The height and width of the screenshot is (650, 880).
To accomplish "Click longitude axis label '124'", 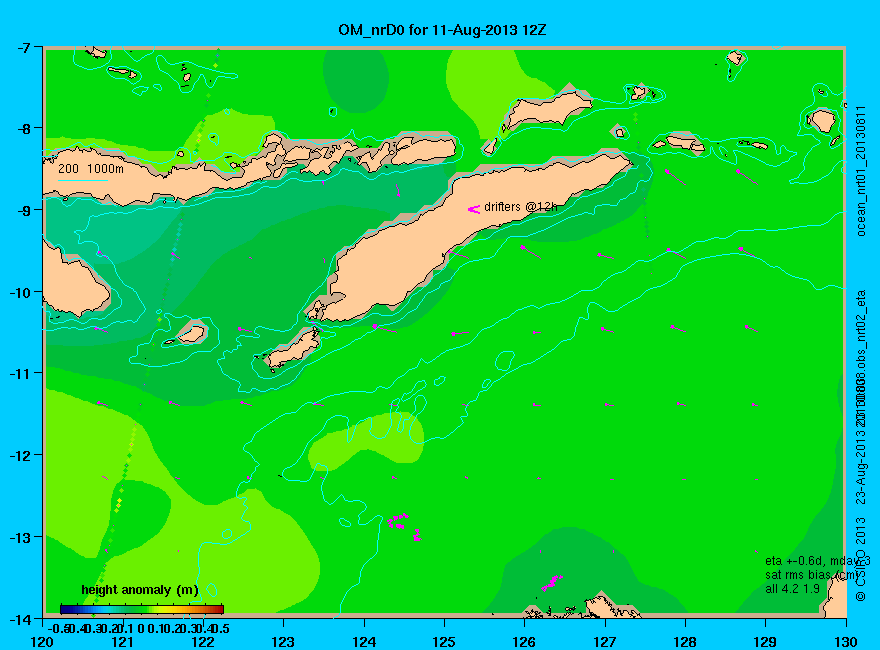I will click(x=364, y=642).
